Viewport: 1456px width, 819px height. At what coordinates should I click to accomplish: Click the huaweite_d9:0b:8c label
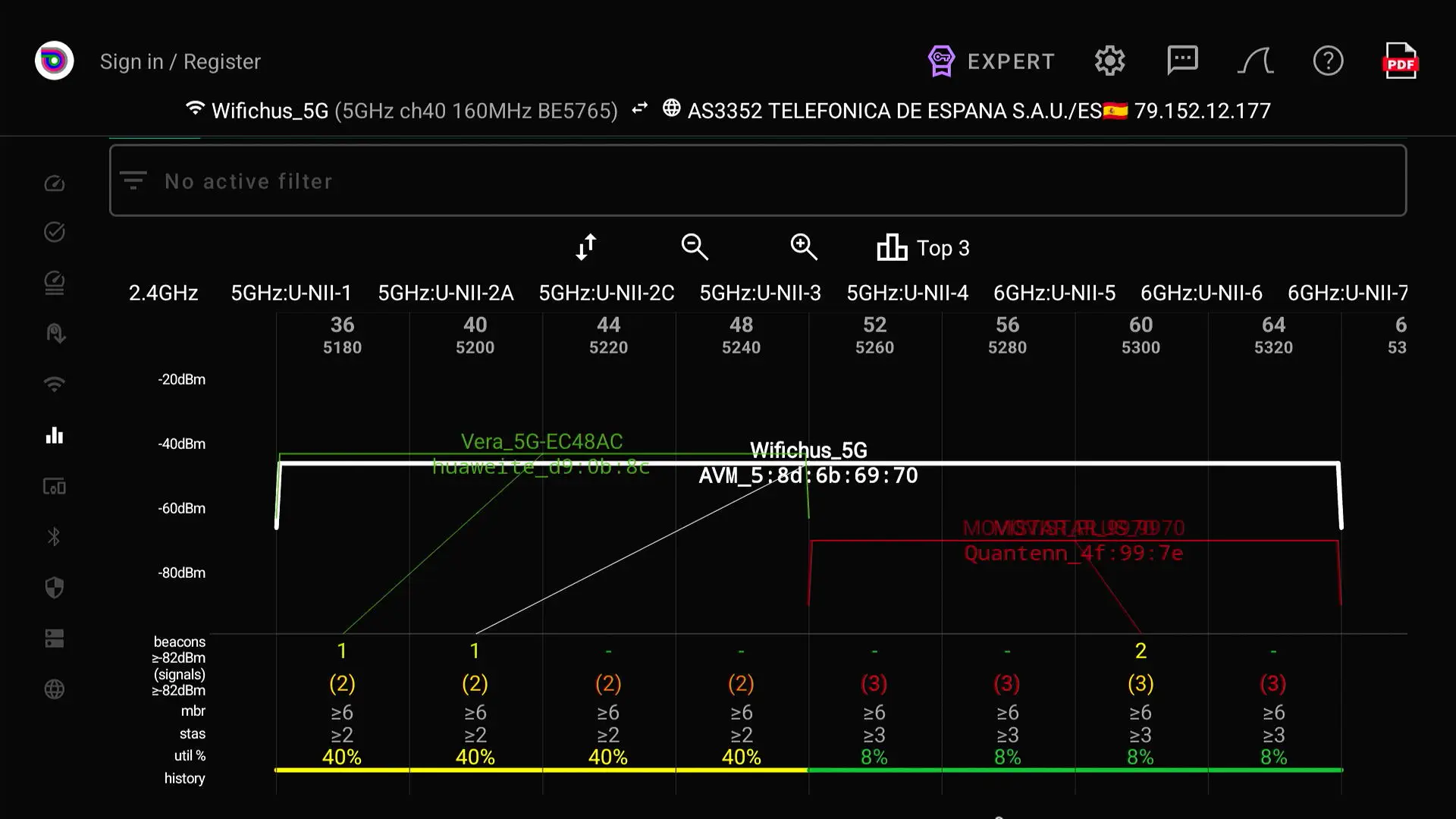point(541,466)
